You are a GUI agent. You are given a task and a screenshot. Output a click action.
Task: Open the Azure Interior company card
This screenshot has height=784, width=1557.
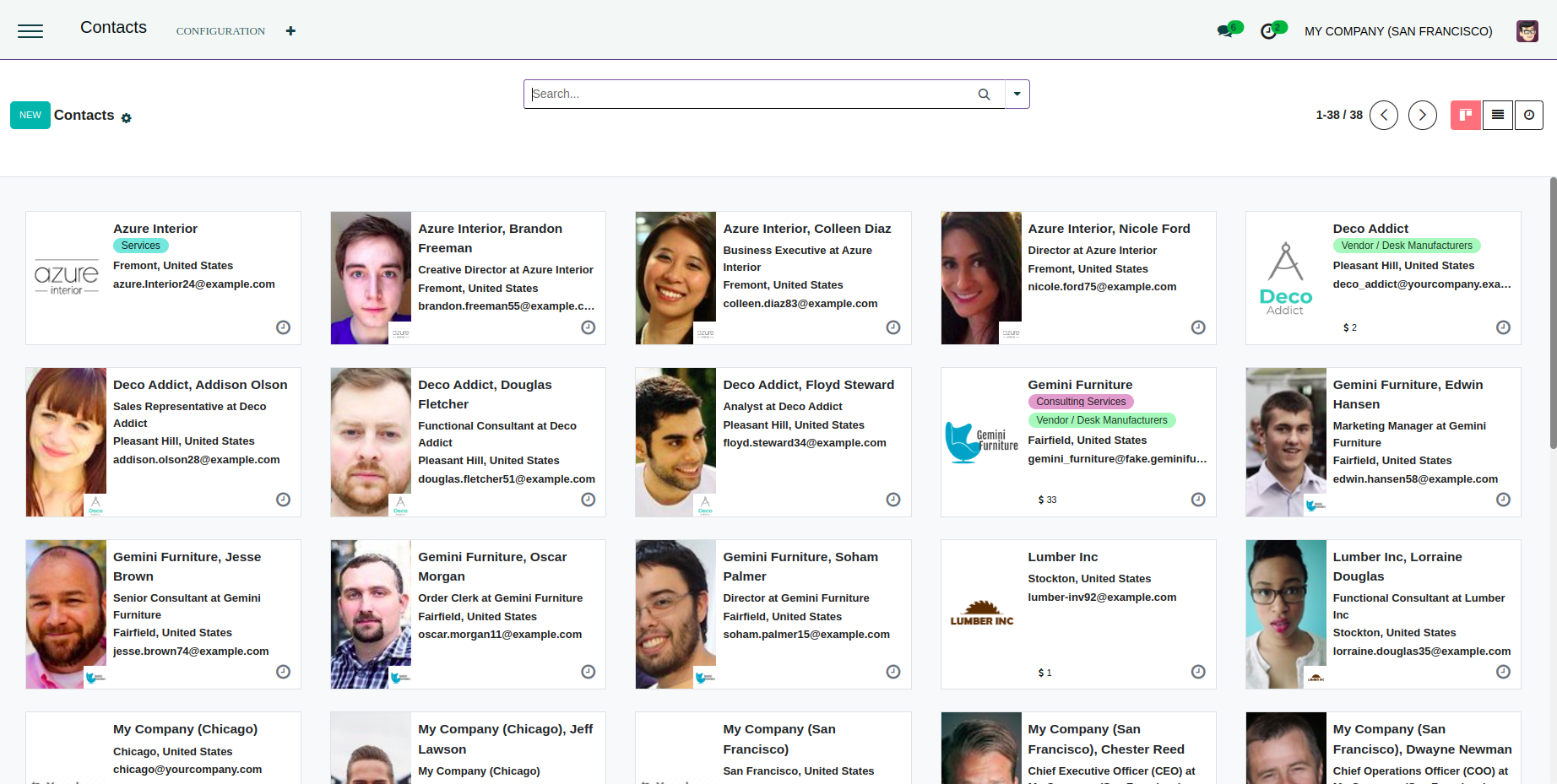[x=164, y=278]
